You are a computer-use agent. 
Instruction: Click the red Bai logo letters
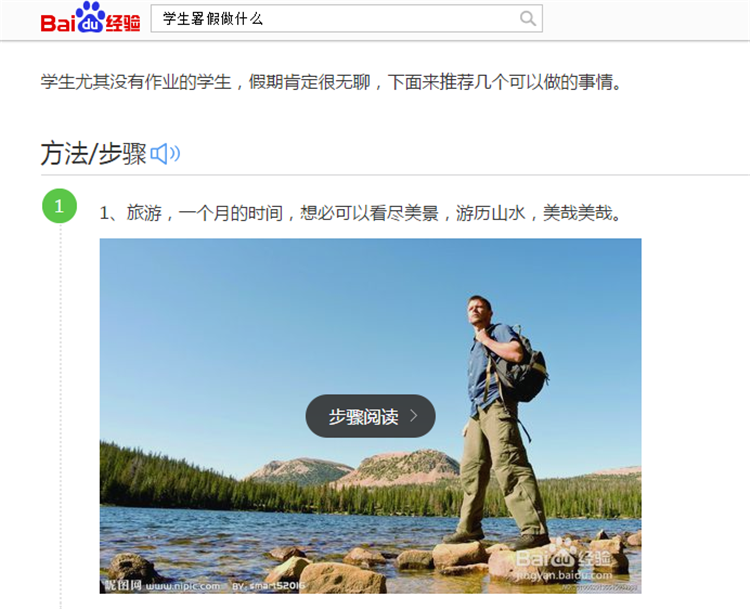58,23
